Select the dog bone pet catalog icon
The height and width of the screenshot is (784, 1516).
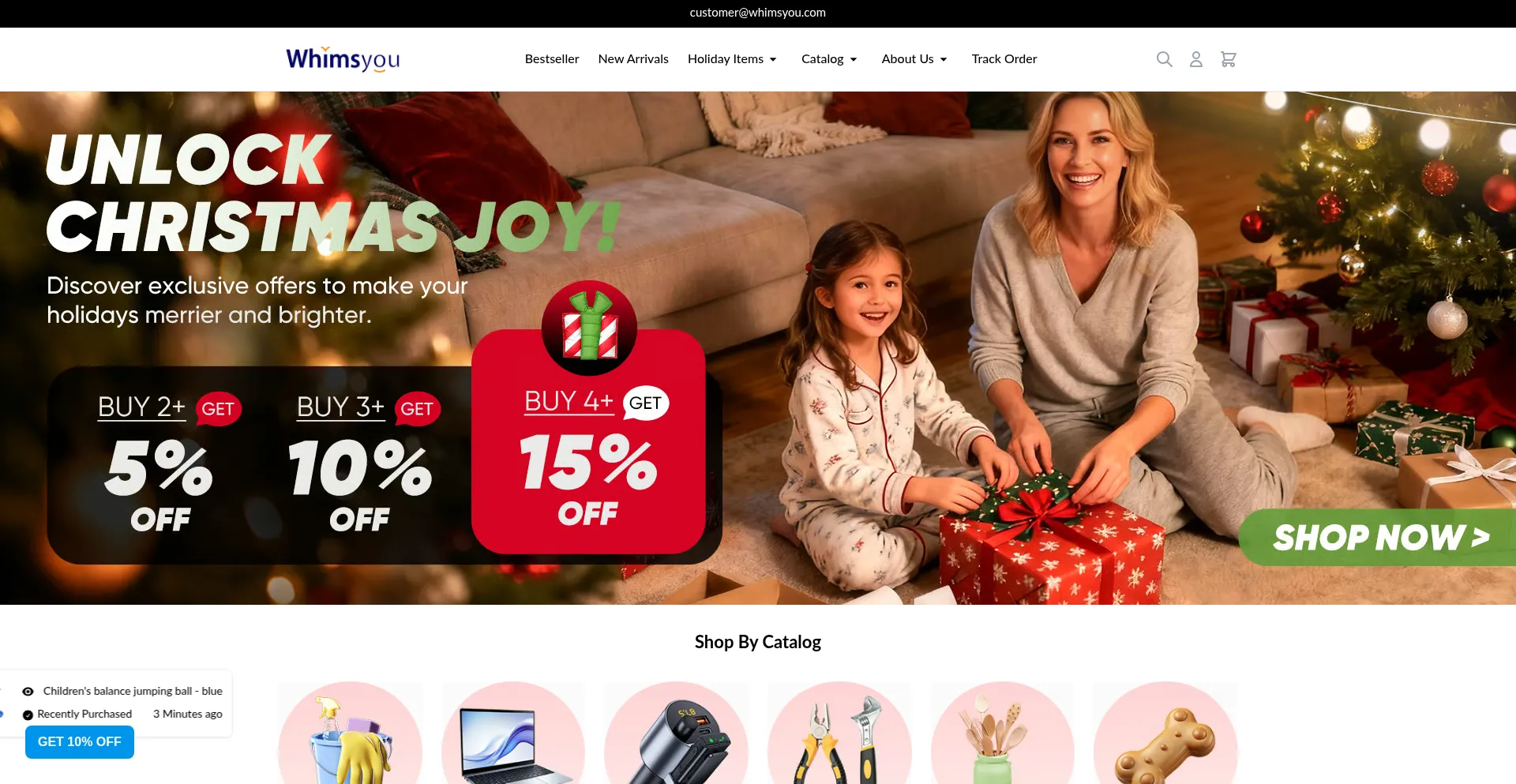[1165, 733]
